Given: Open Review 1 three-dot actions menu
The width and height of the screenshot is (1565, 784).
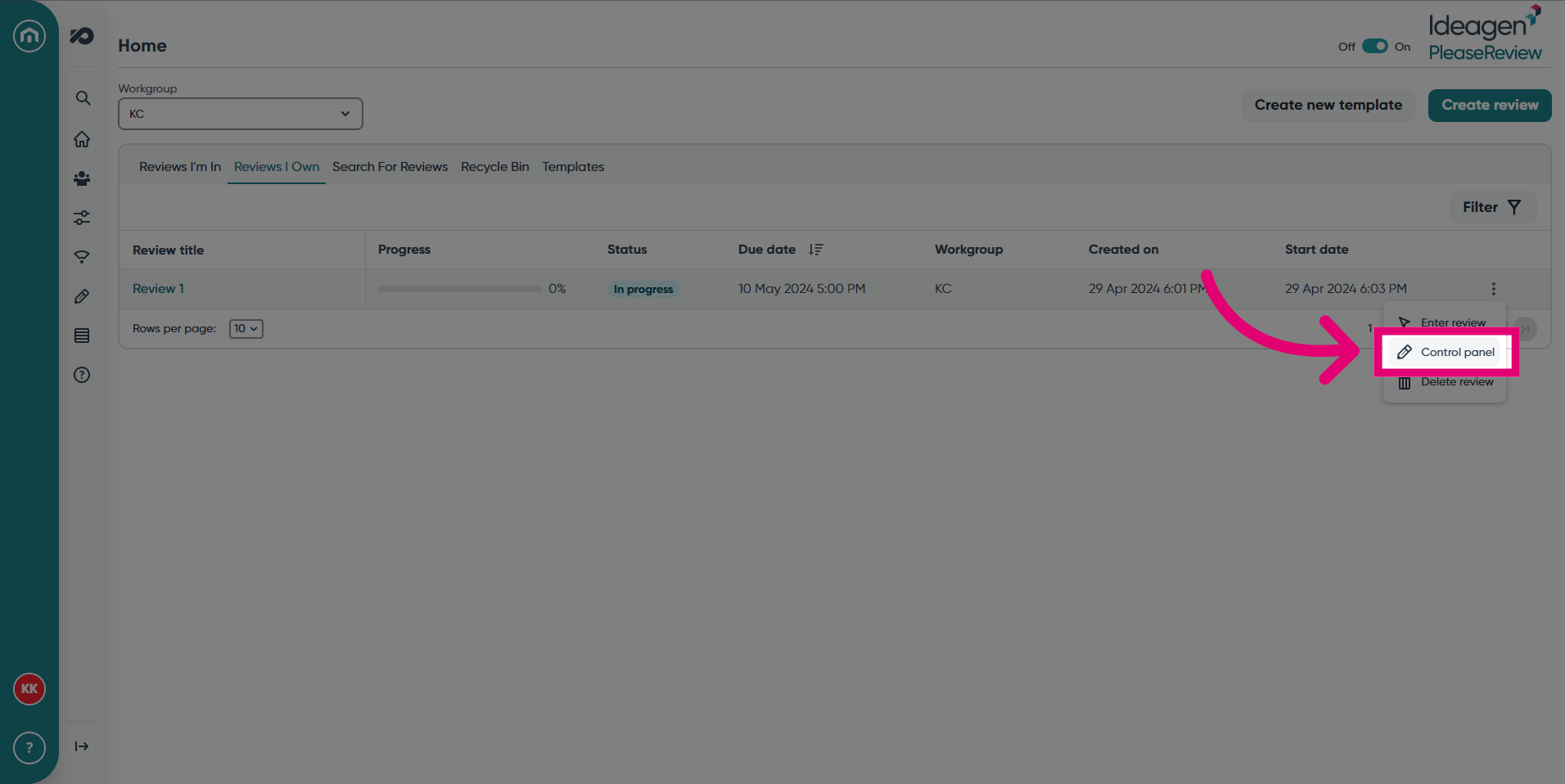Looking at the screenshot, I should coord(1494,289).
